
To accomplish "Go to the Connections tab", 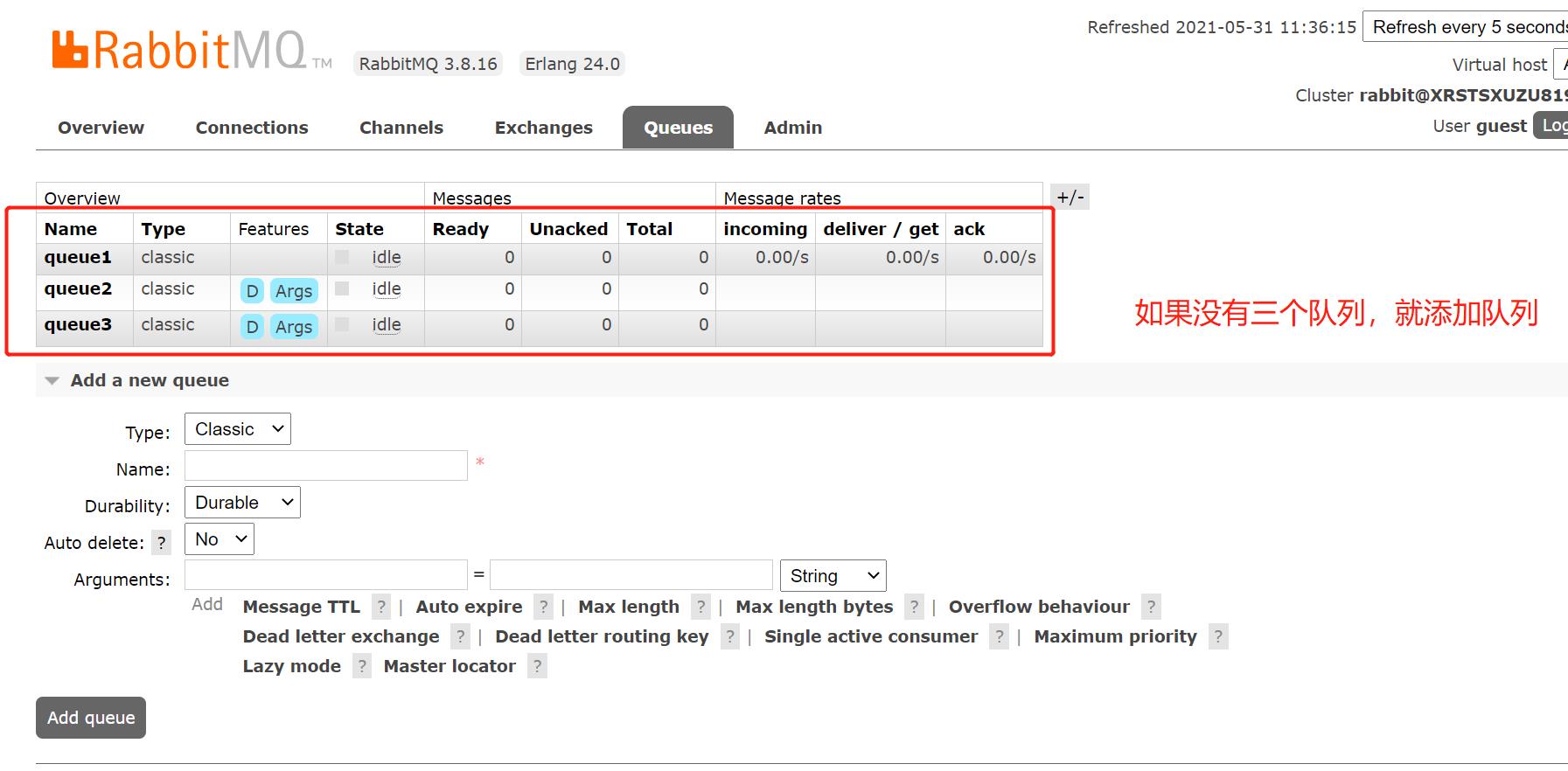I will click(x=252, y=128).
